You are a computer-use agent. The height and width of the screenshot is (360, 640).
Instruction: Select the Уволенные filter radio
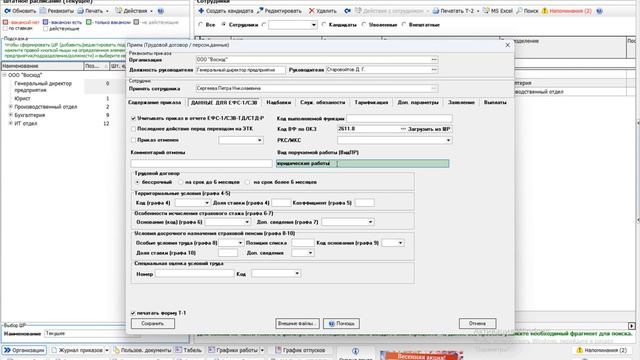coord(364,24)
